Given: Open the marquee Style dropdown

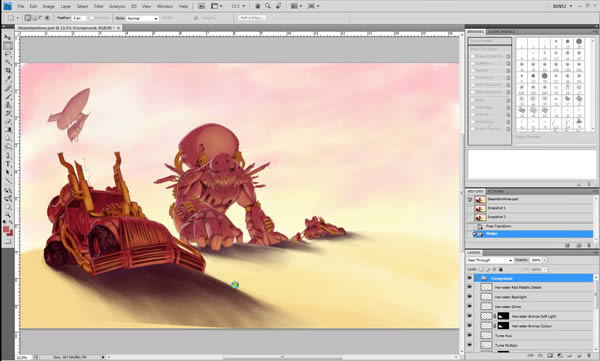Looking at the screenshot, I should click(x=142, y=18).
